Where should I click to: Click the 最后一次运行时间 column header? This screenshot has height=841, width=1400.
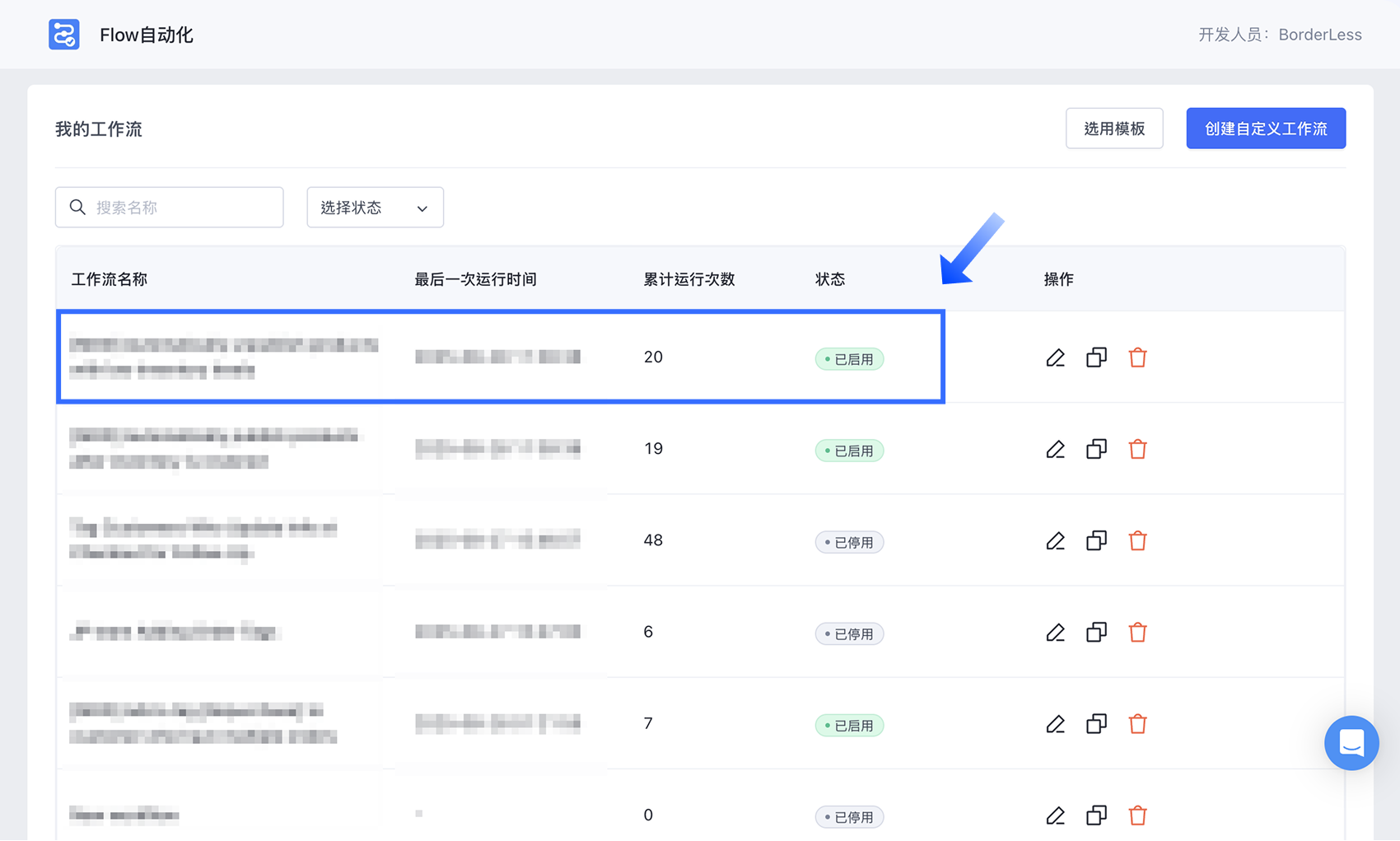click(475, 279)
